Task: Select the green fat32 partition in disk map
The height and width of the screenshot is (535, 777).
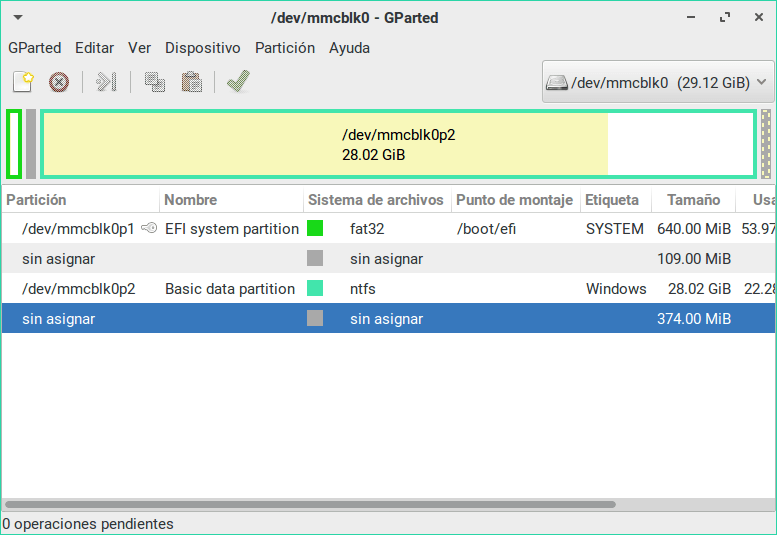Action: click(x=14, y=144)
